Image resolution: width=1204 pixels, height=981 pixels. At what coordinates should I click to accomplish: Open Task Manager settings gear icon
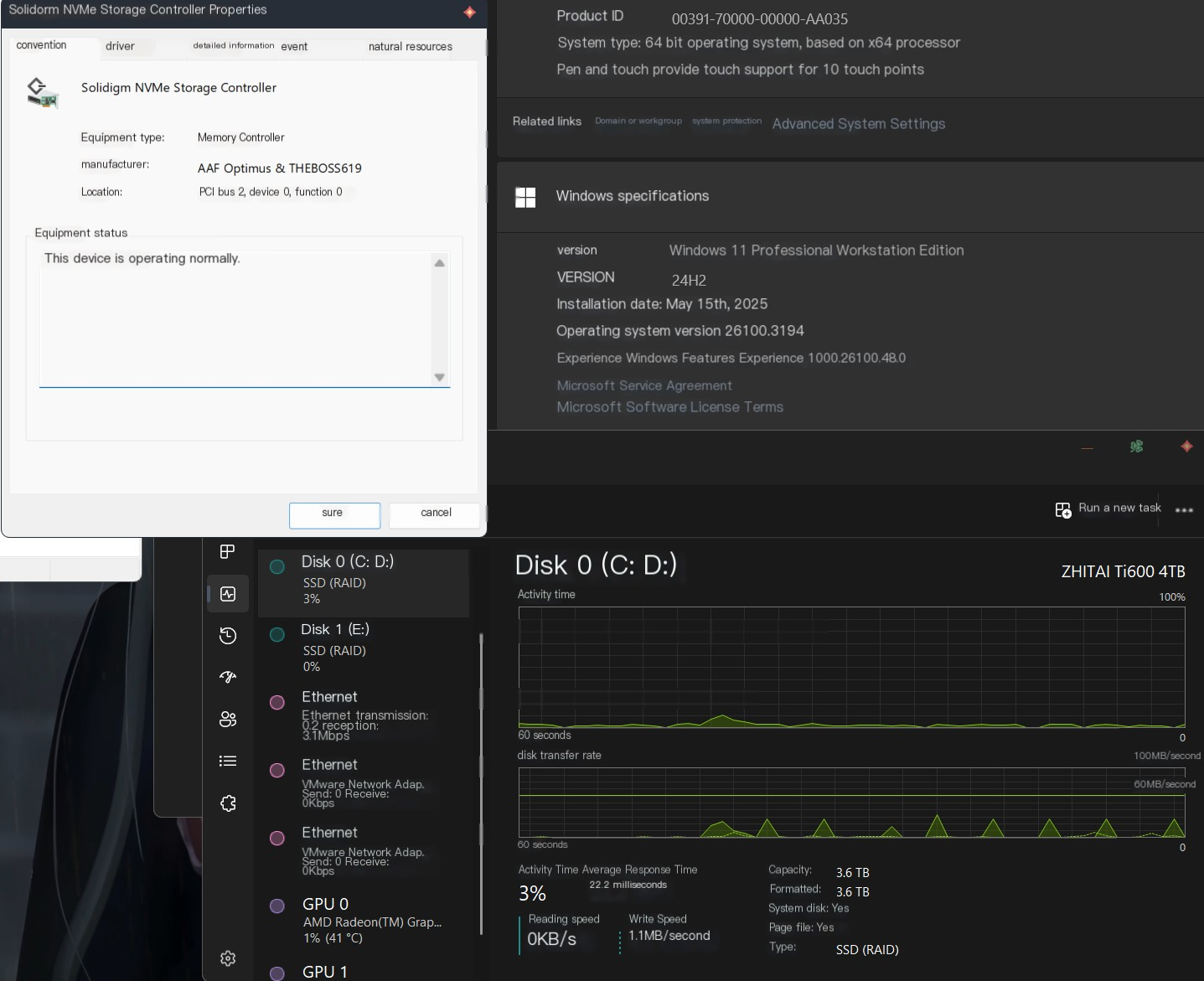228,958
